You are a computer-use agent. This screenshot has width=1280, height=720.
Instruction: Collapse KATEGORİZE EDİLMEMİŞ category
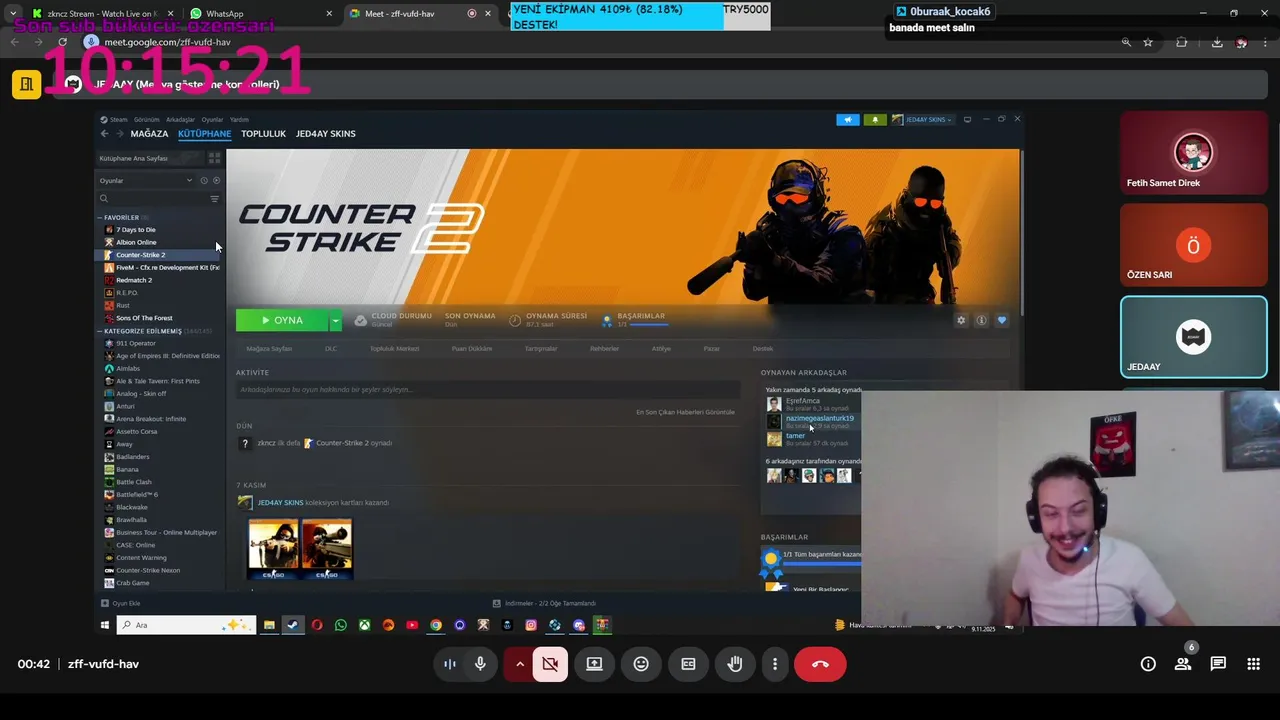(x=100, y=331)
